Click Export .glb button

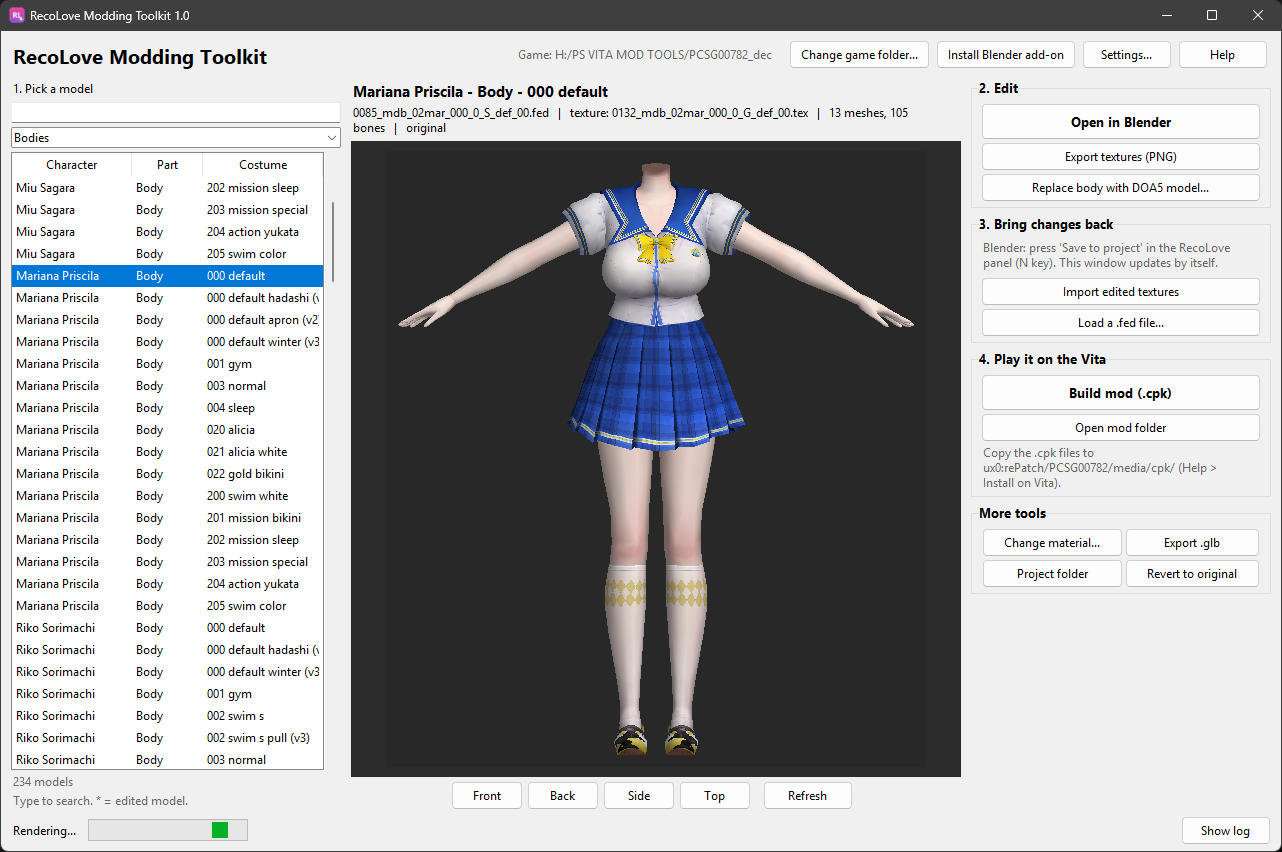point(1192,543)
